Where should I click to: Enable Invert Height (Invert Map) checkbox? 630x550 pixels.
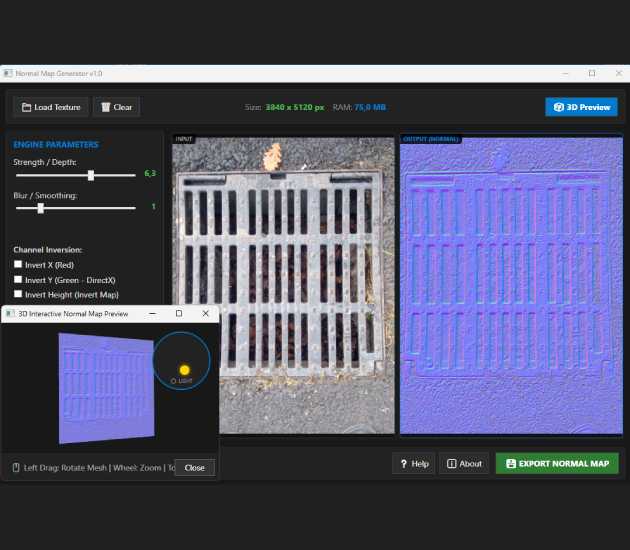point(18,294)
